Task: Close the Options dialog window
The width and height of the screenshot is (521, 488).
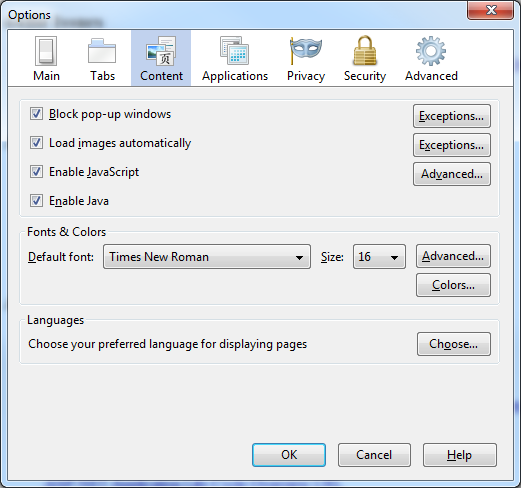Action: [x=490, y=10]
